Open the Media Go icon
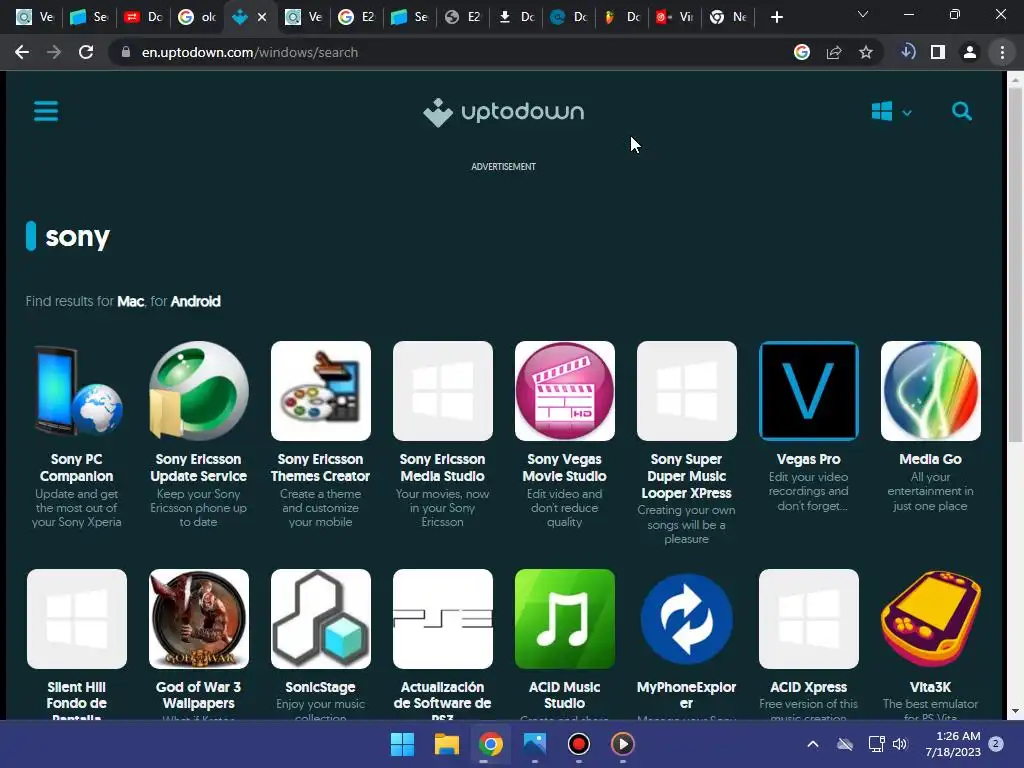Image resolution: width=1024 pixels, height=768 pixels. point(931,391)
